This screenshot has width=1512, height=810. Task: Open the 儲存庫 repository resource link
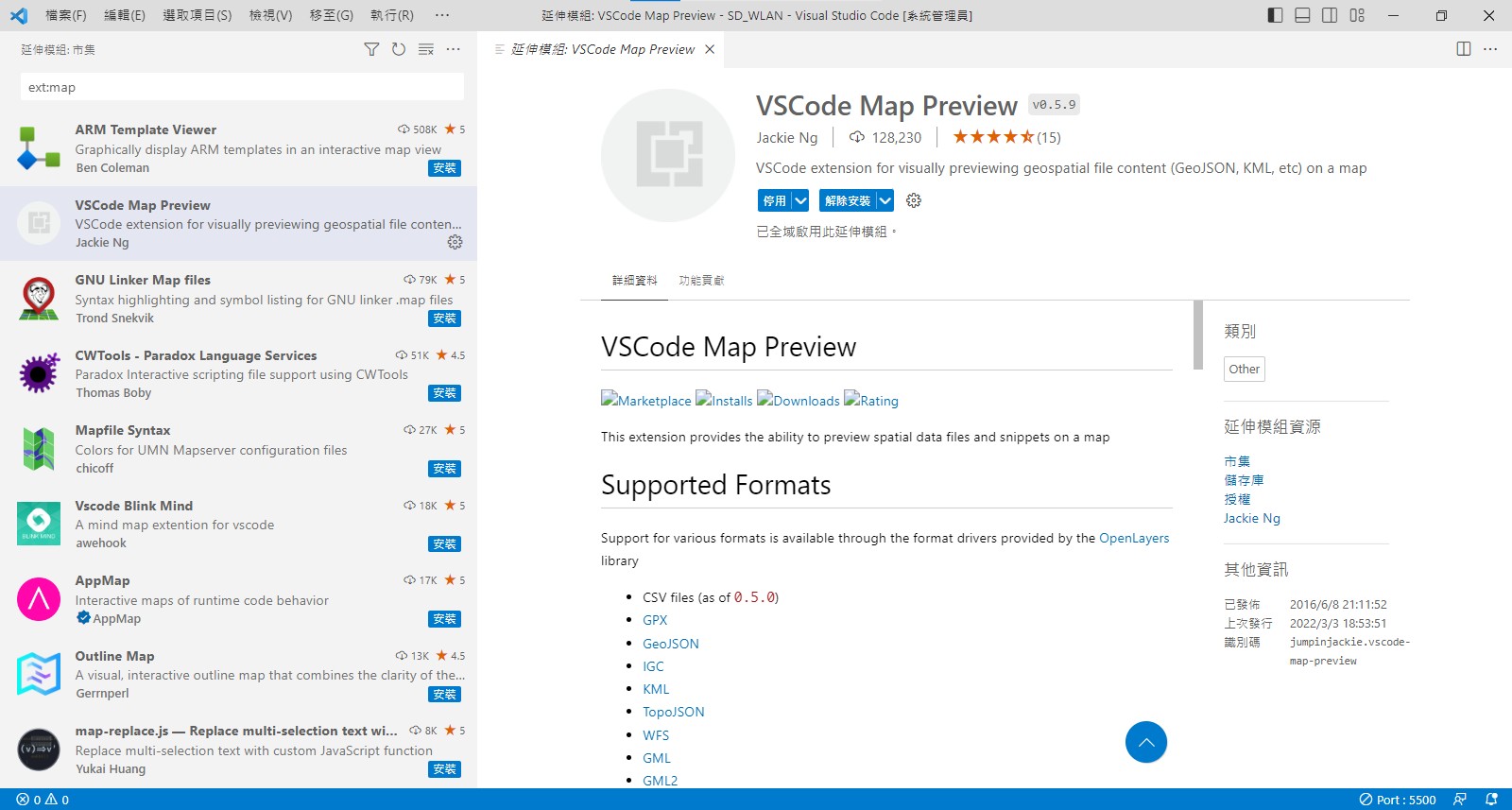(x=1244, y=480)
